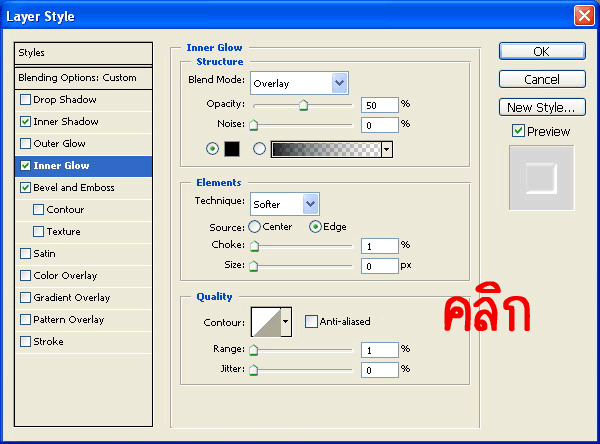Enable the Anti-aliased checkbox
600x444 pixels.
(x=312, y=321)
